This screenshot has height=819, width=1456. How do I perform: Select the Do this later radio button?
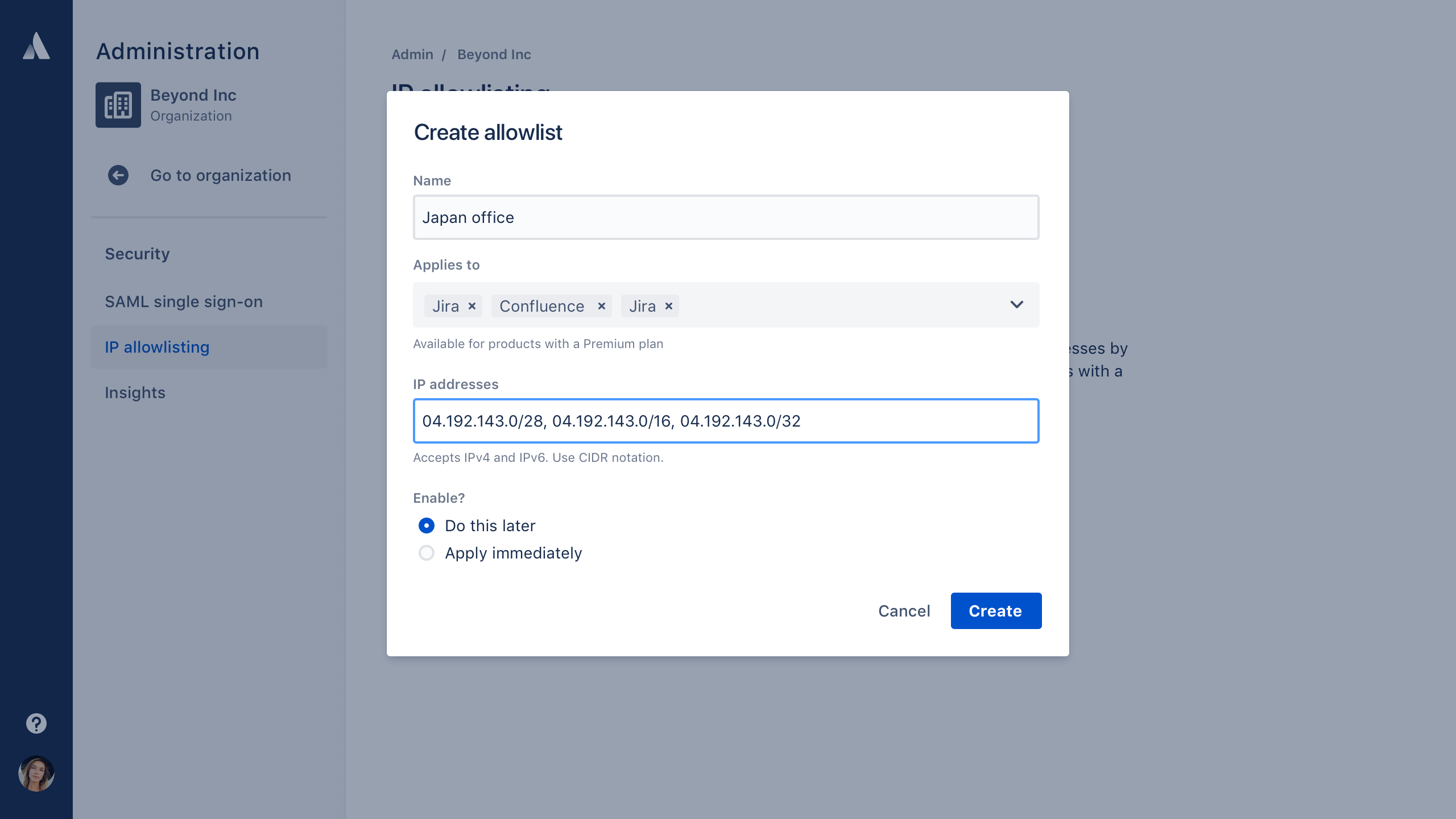(427, 525)
